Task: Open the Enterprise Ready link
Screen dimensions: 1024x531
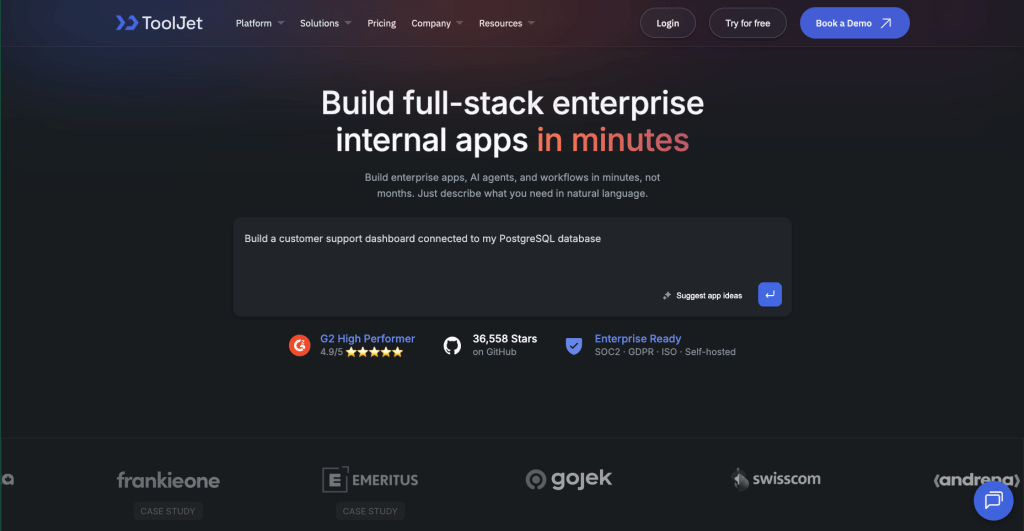Action: [637, 338]
